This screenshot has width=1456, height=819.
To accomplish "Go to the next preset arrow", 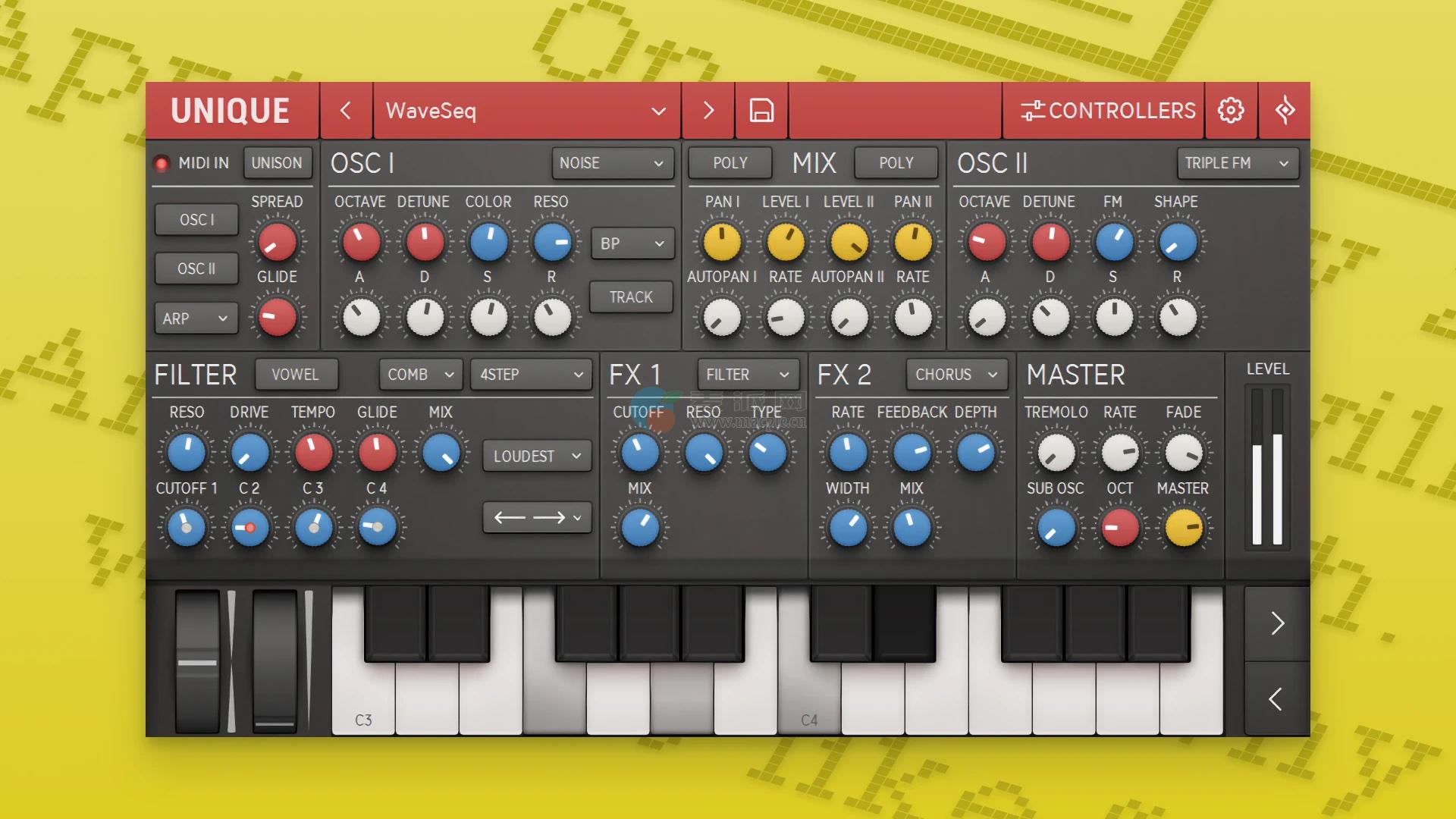I will (708, 111).
